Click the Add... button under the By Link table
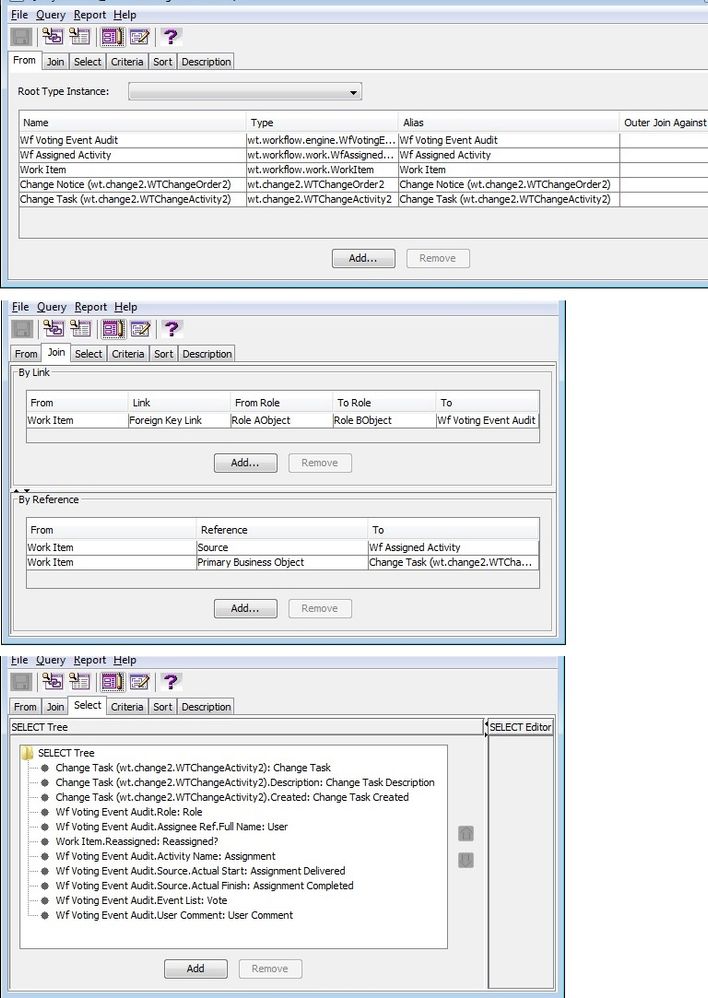 pos(245,463)
